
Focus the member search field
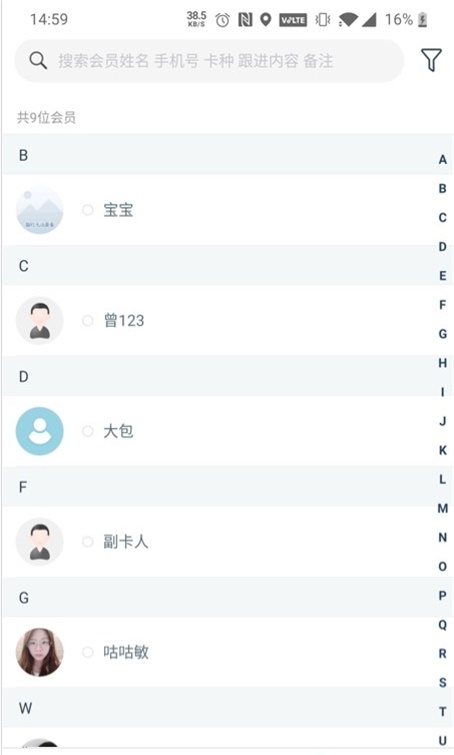point(209,61)
